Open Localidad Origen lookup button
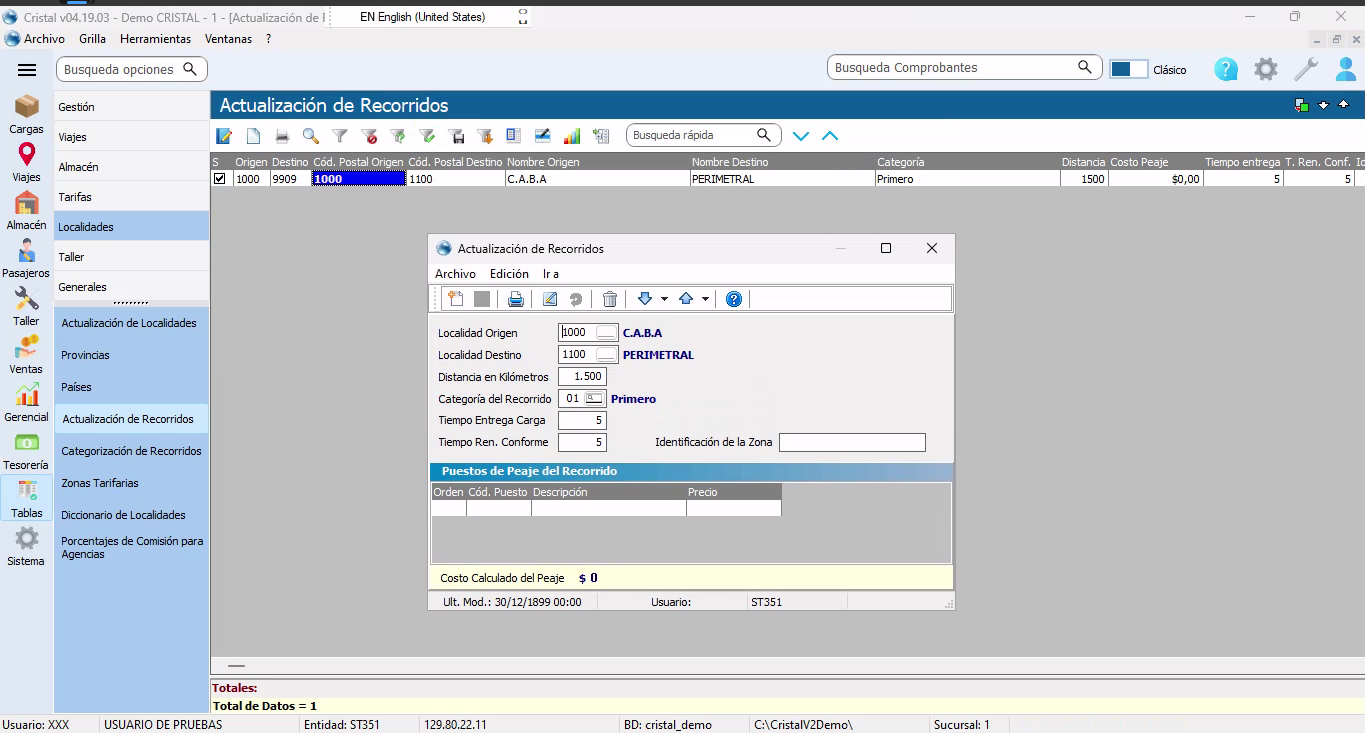Image resolution: width=1365 pixels, height=733 pixels. click(606, 333)
